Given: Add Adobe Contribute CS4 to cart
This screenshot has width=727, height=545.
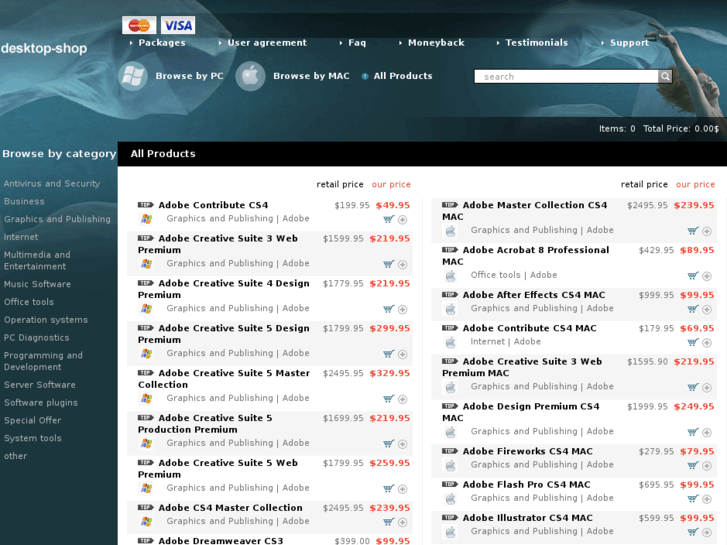Looking at the screenshot, I should (389, 219).
